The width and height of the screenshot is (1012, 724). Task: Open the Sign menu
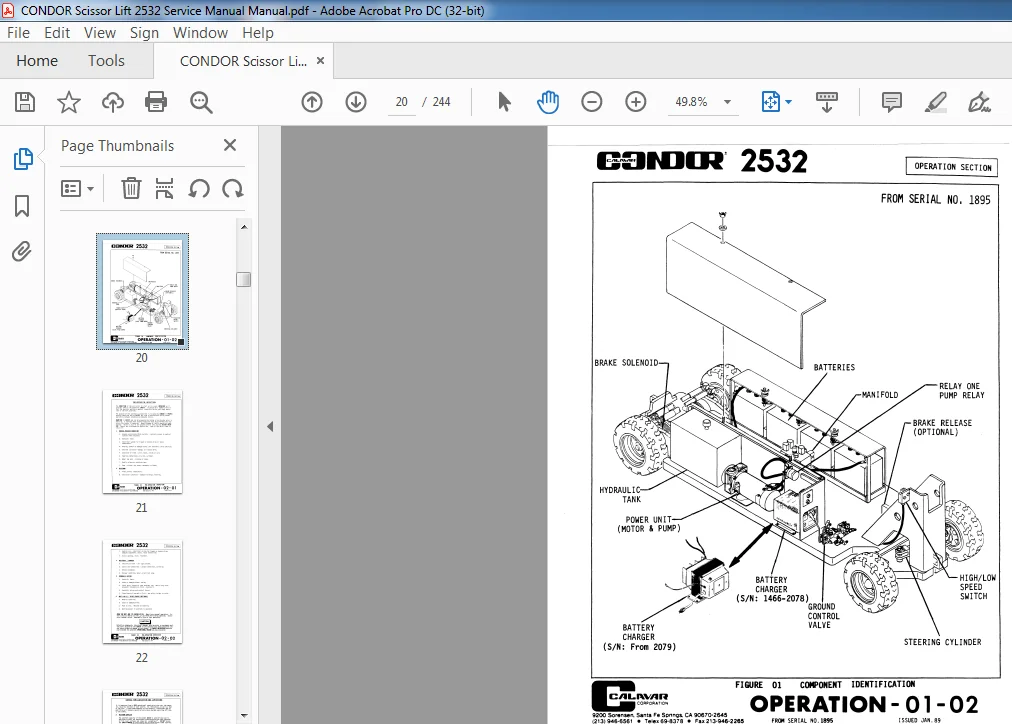click(x=144, y=33)
